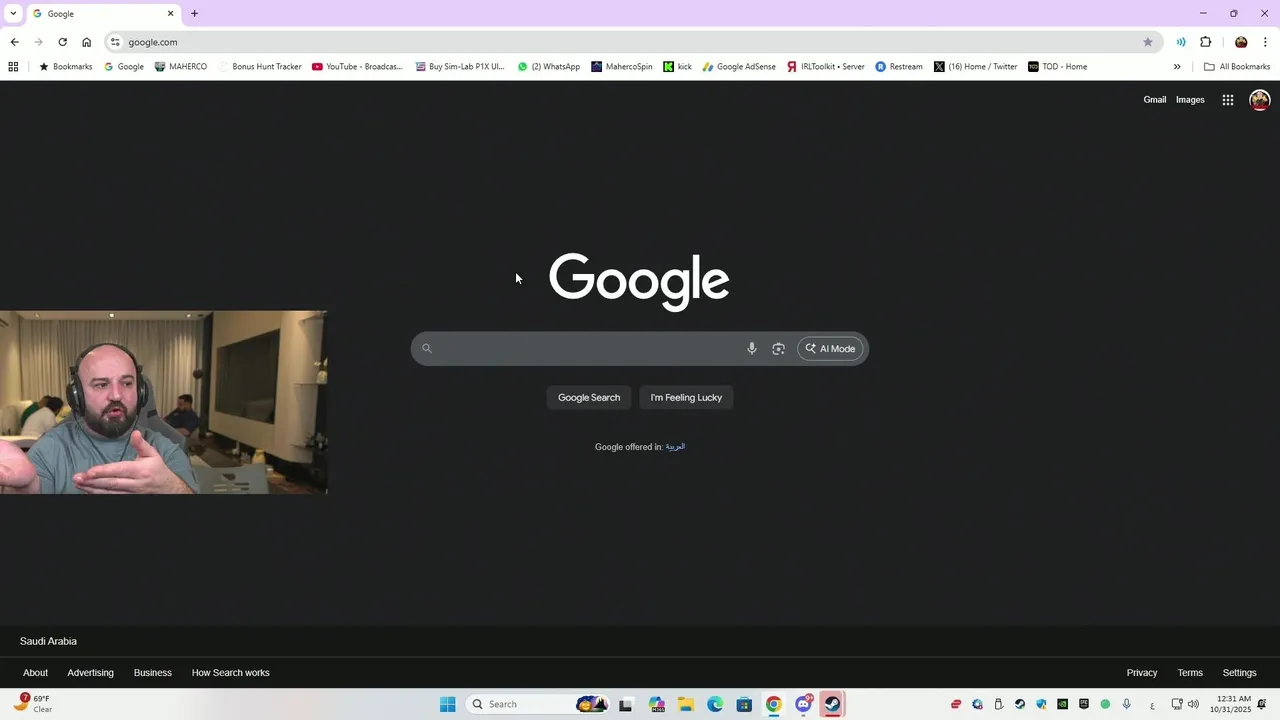
Task: Open a new tab with plus button
Action: [x=194, y=13]
